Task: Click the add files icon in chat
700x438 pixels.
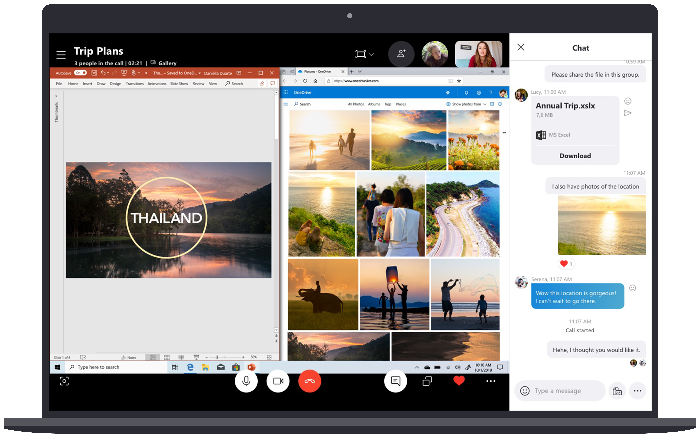Action: (x=617, y=391)
